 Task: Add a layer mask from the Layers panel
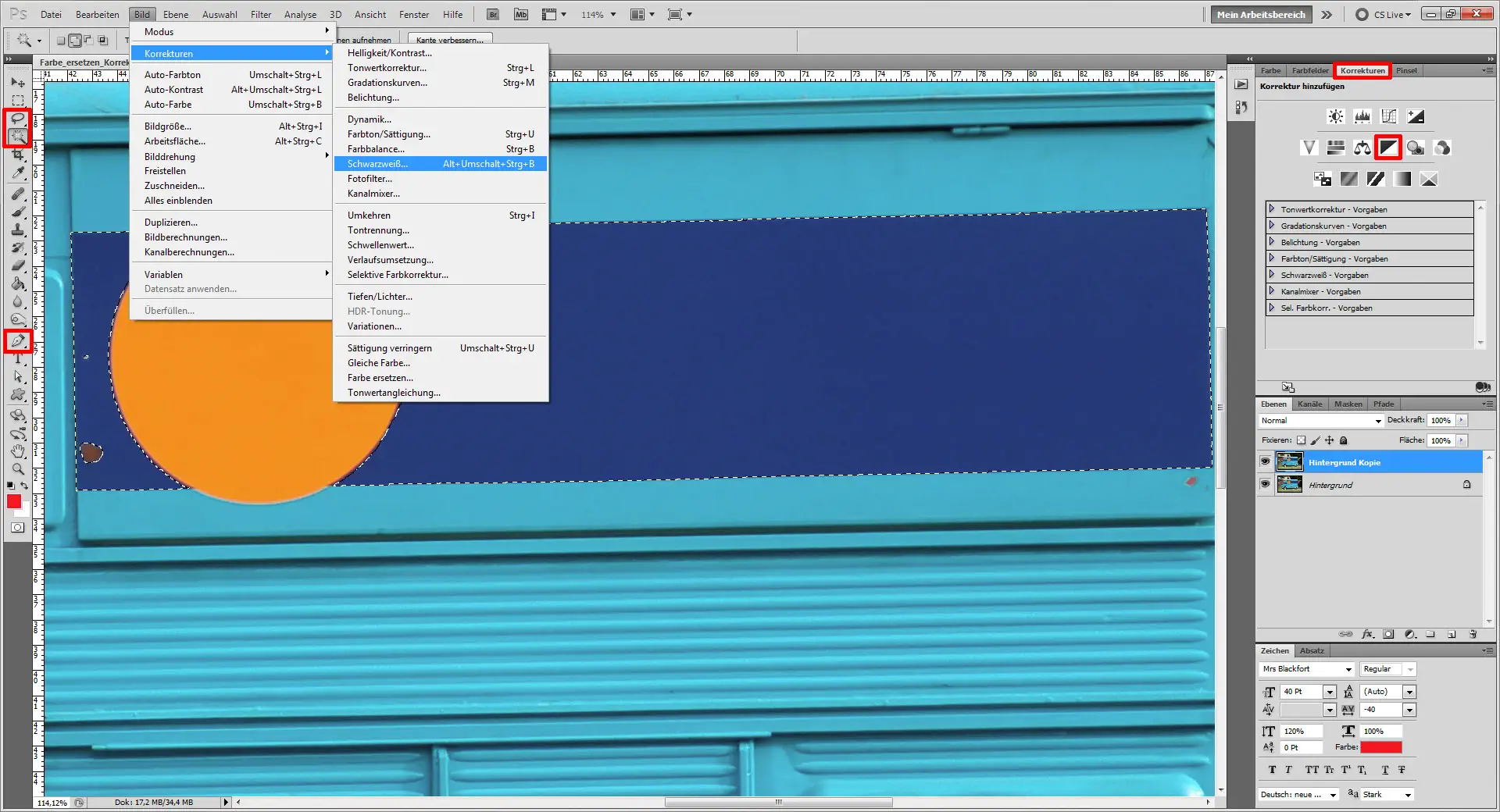click(x=1388, y=634)
